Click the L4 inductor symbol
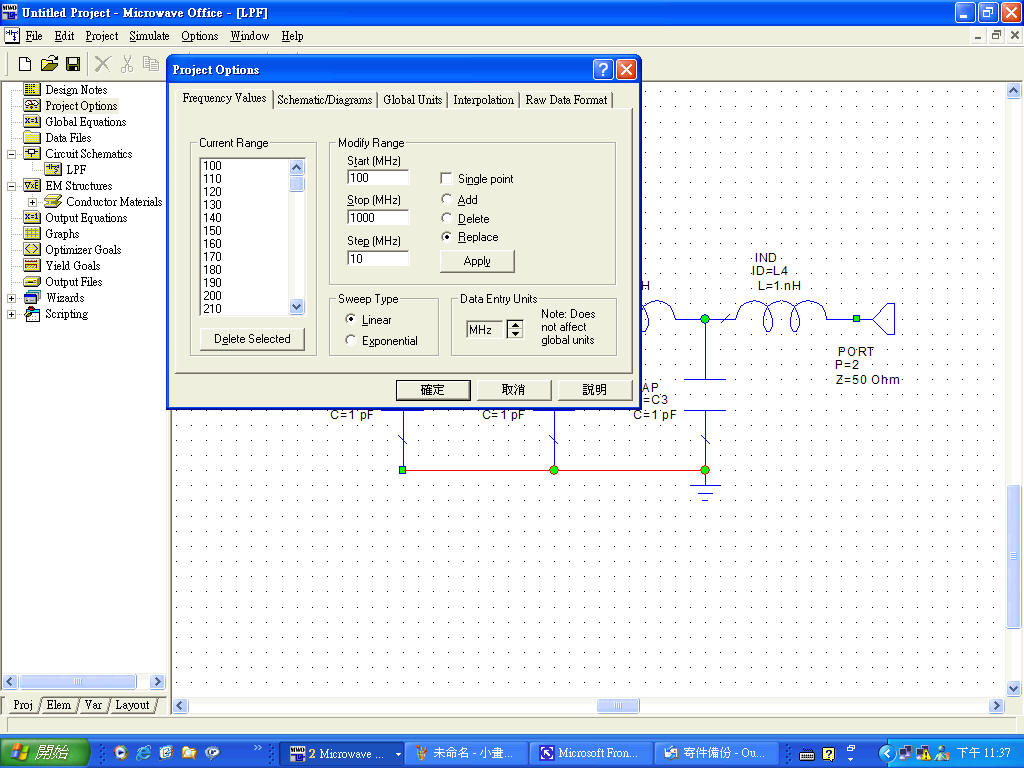Screen dimensions: 1024x768 (x=781, y=317)
